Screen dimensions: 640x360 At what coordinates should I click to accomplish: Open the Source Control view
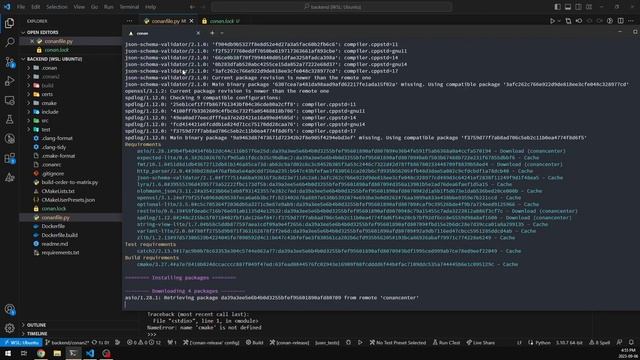tap(9, 62)
